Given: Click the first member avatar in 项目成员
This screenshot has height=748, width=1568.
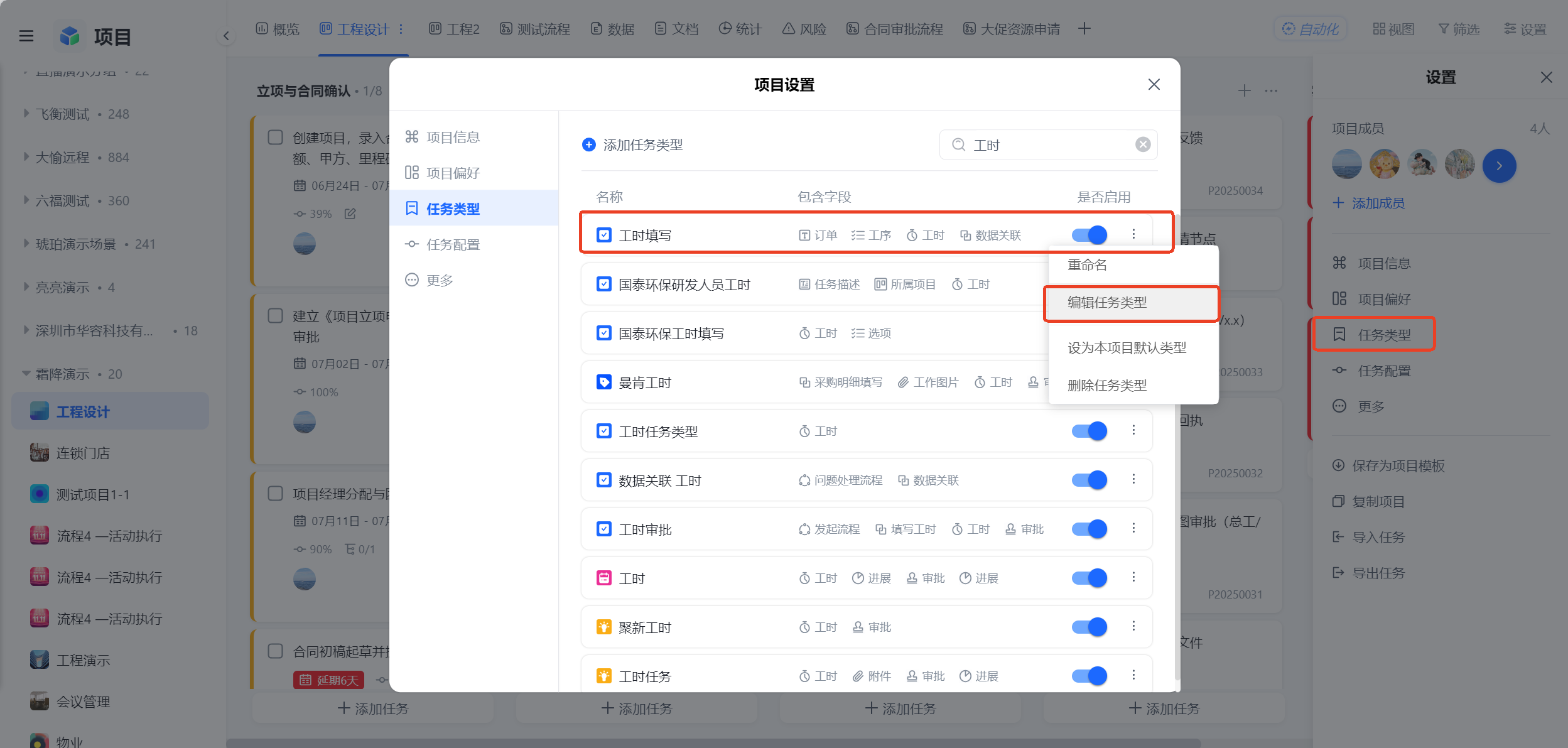Looking at the screenshot, I should [x=1347, y=165].
